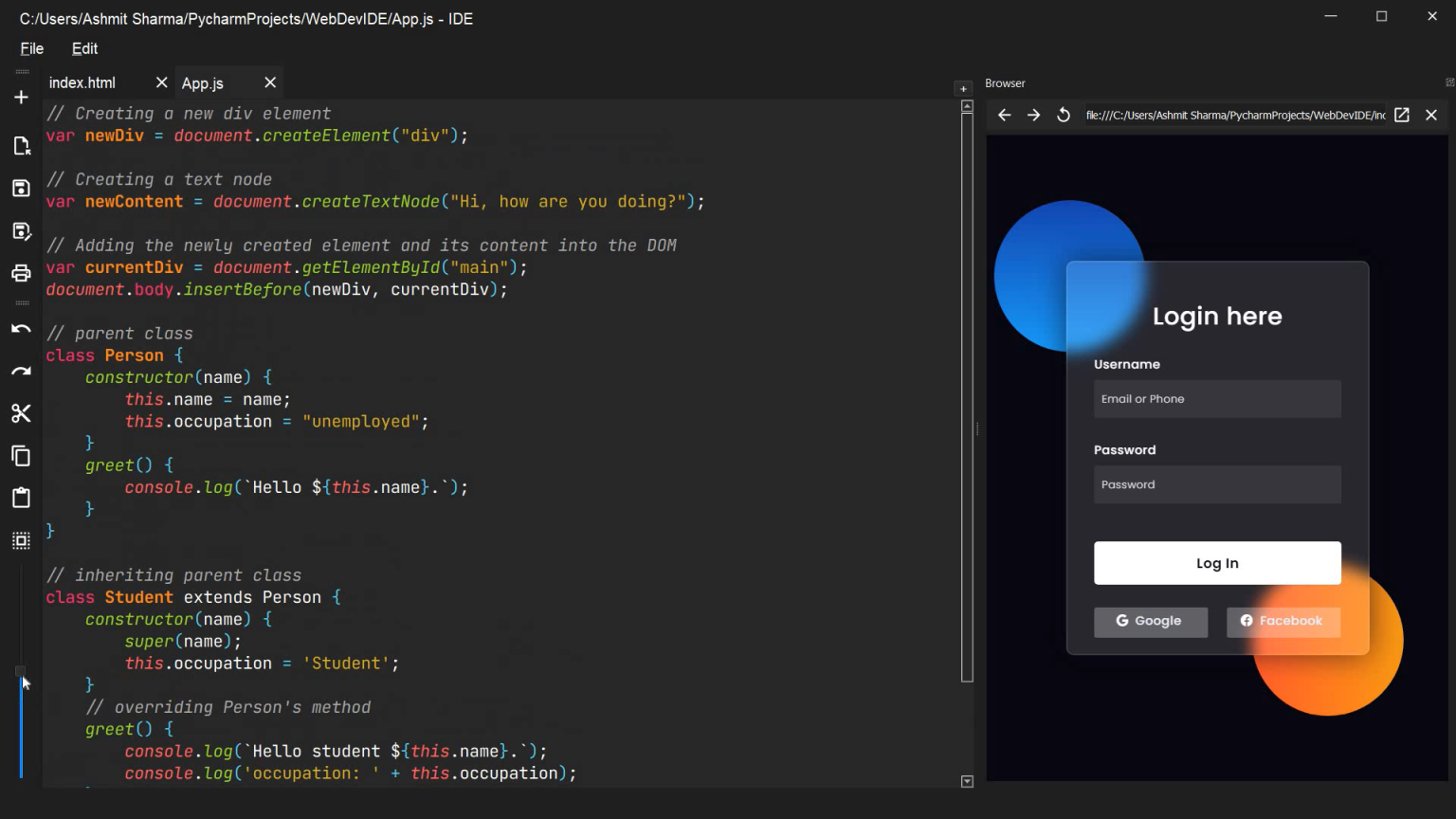
Task: Select all text via the dotted-square icon
Action: point(21,539)
